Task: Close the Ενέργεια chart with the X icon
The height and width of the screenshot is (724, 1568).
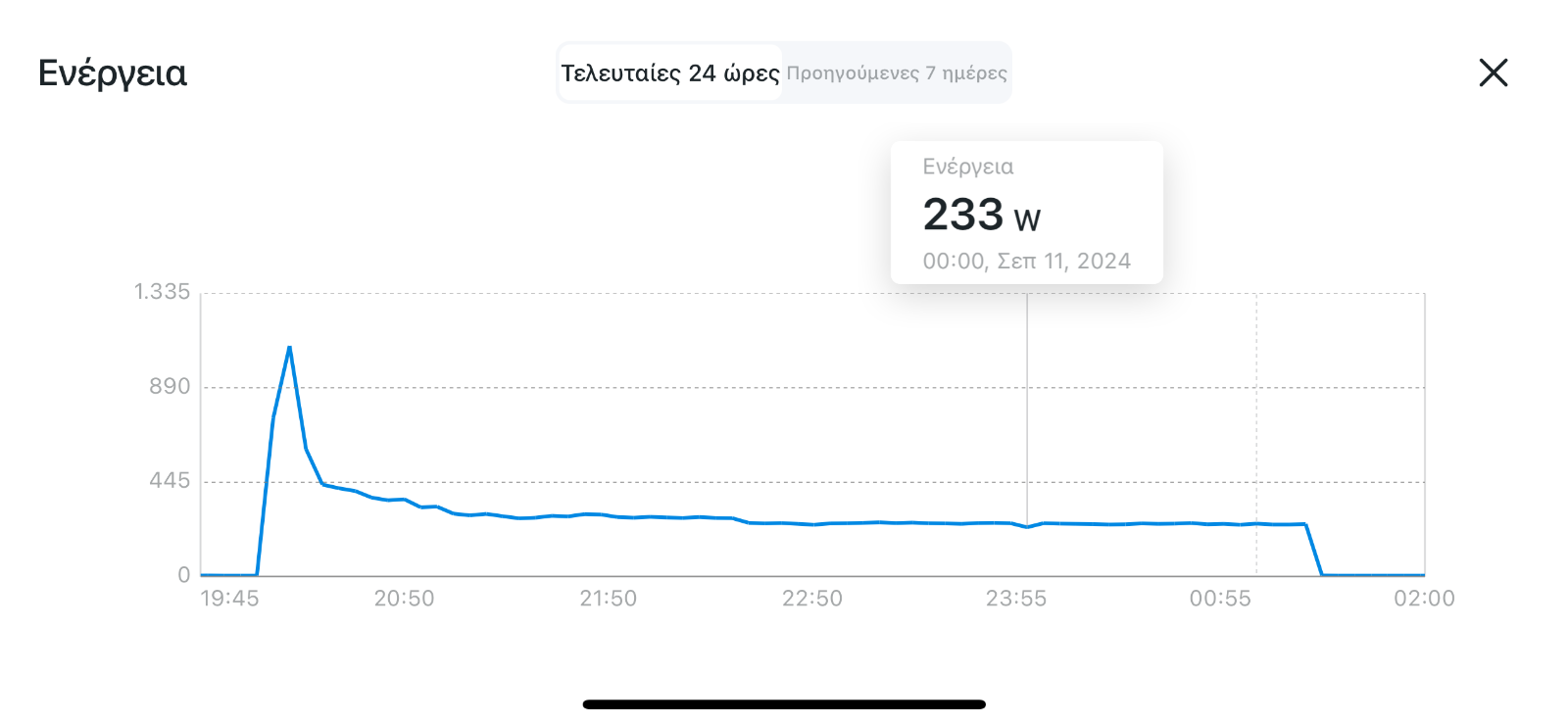Action: tap(1493, 72)
